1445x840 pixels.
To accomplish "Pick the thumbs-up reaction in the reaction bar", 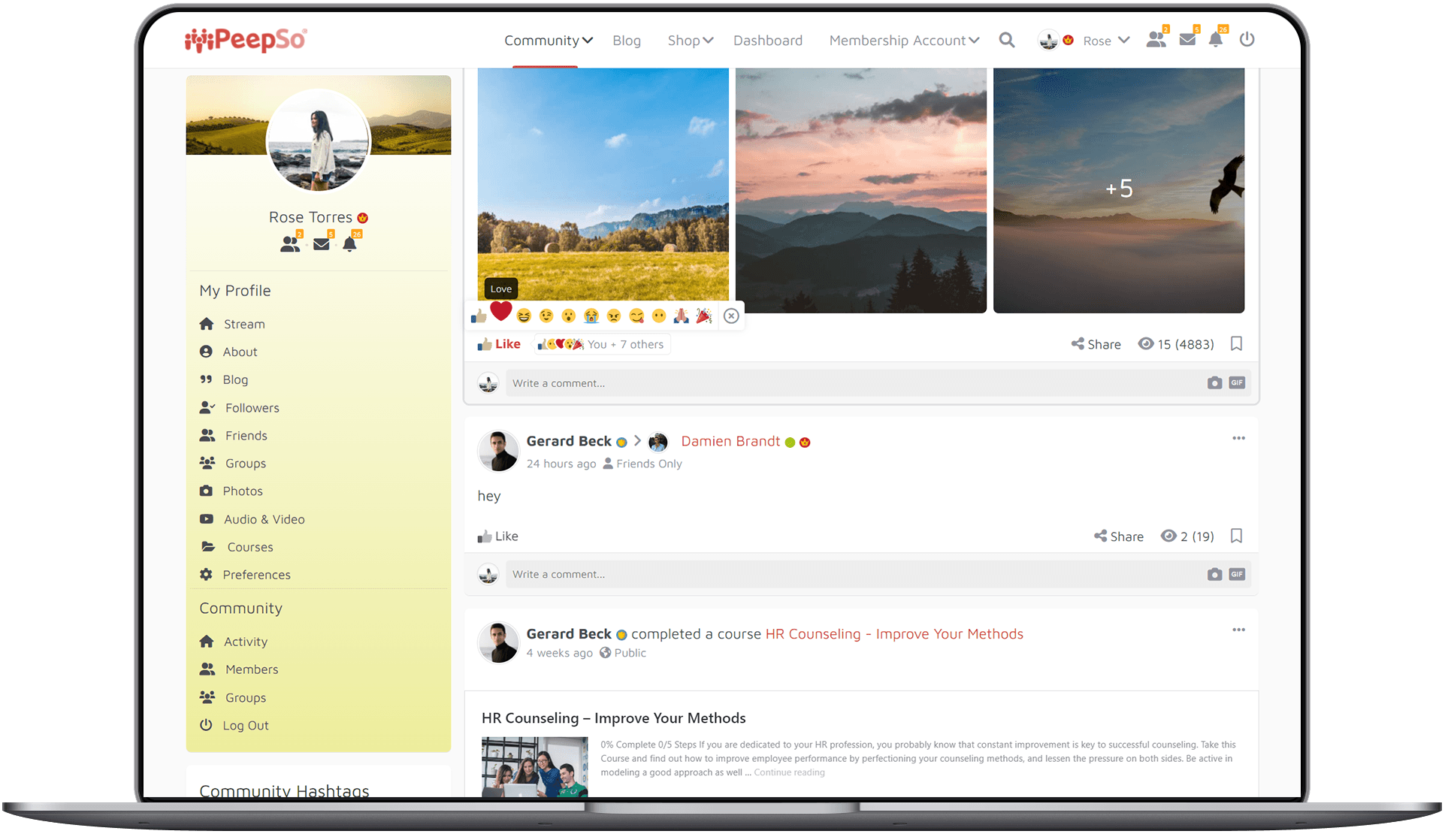I will click(x=479, y=316).
